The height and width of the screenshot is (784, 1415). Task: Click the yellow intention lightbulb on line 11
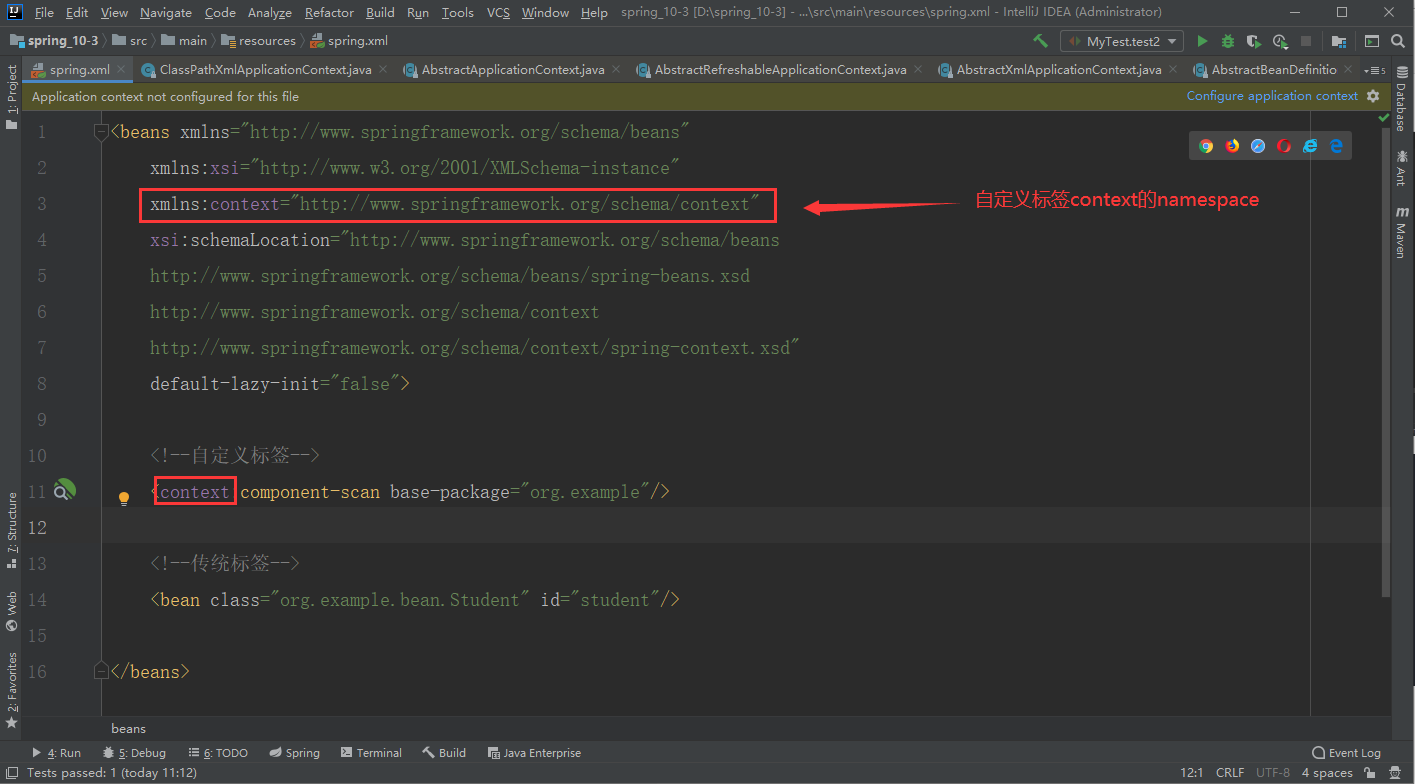pyautogui.click(x=124, y=498)
